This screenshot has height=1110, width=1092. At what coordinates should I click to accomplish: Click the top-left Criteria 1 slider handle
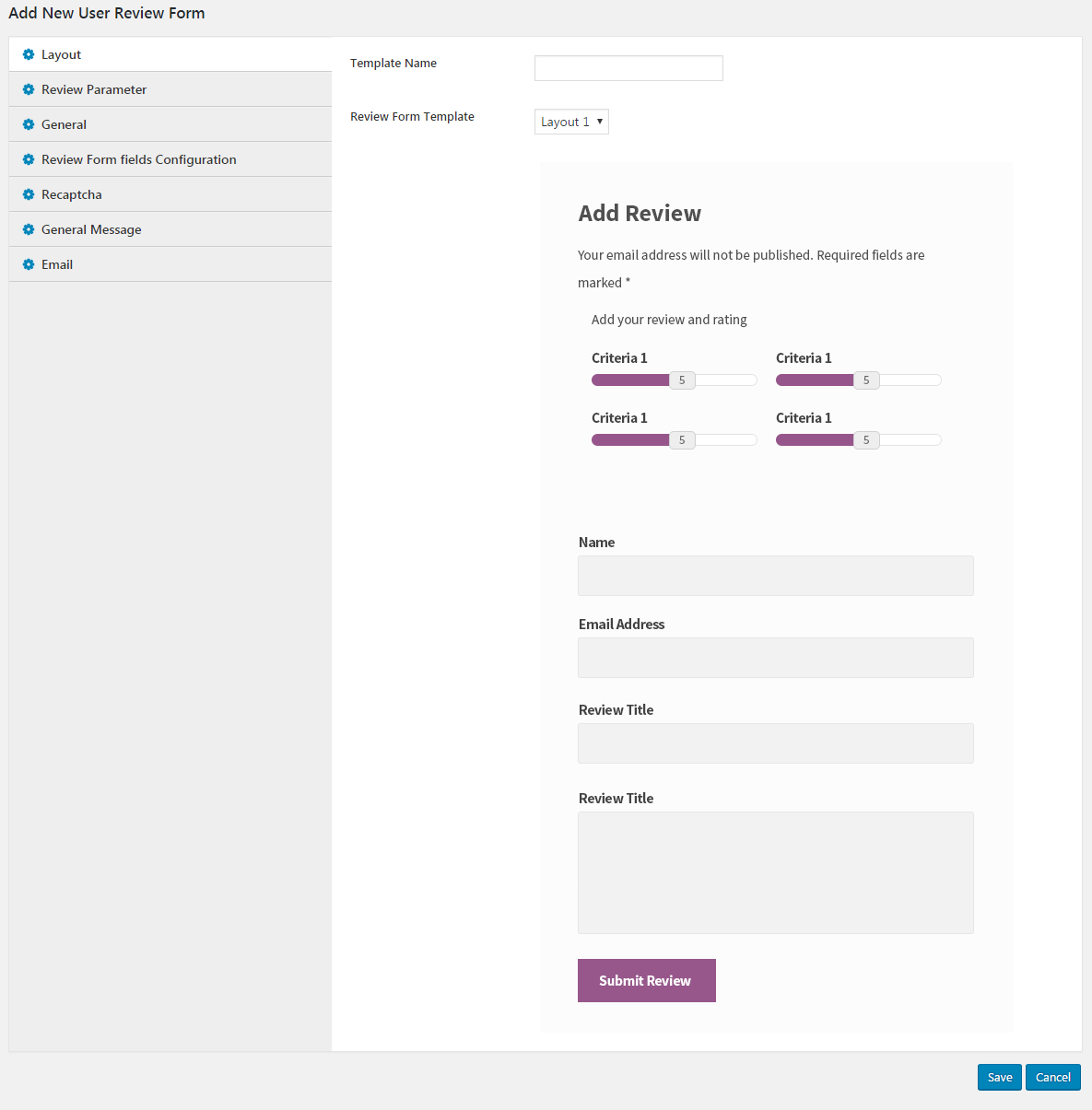pyautogui.click(x=682, y=380)
